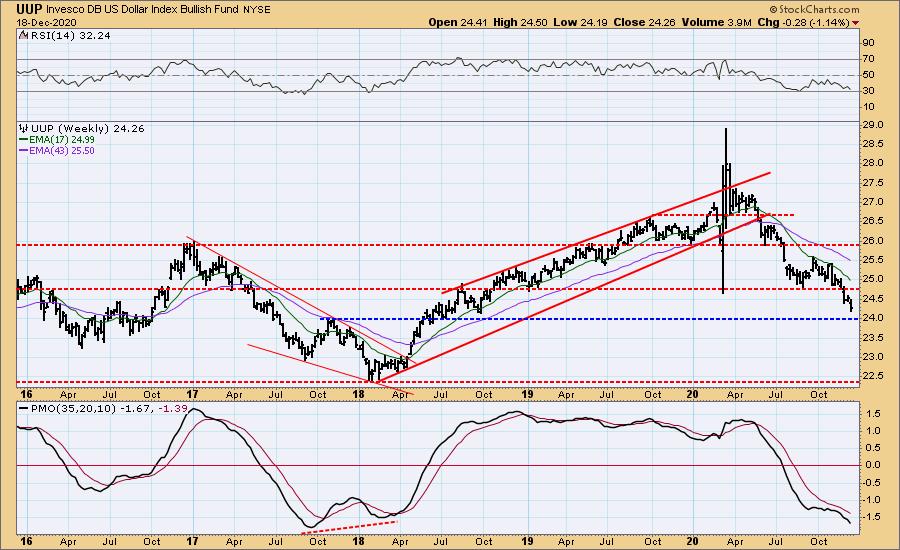Click the PMO(35,20,10) -1.67 legend label

tap(92, 409)
